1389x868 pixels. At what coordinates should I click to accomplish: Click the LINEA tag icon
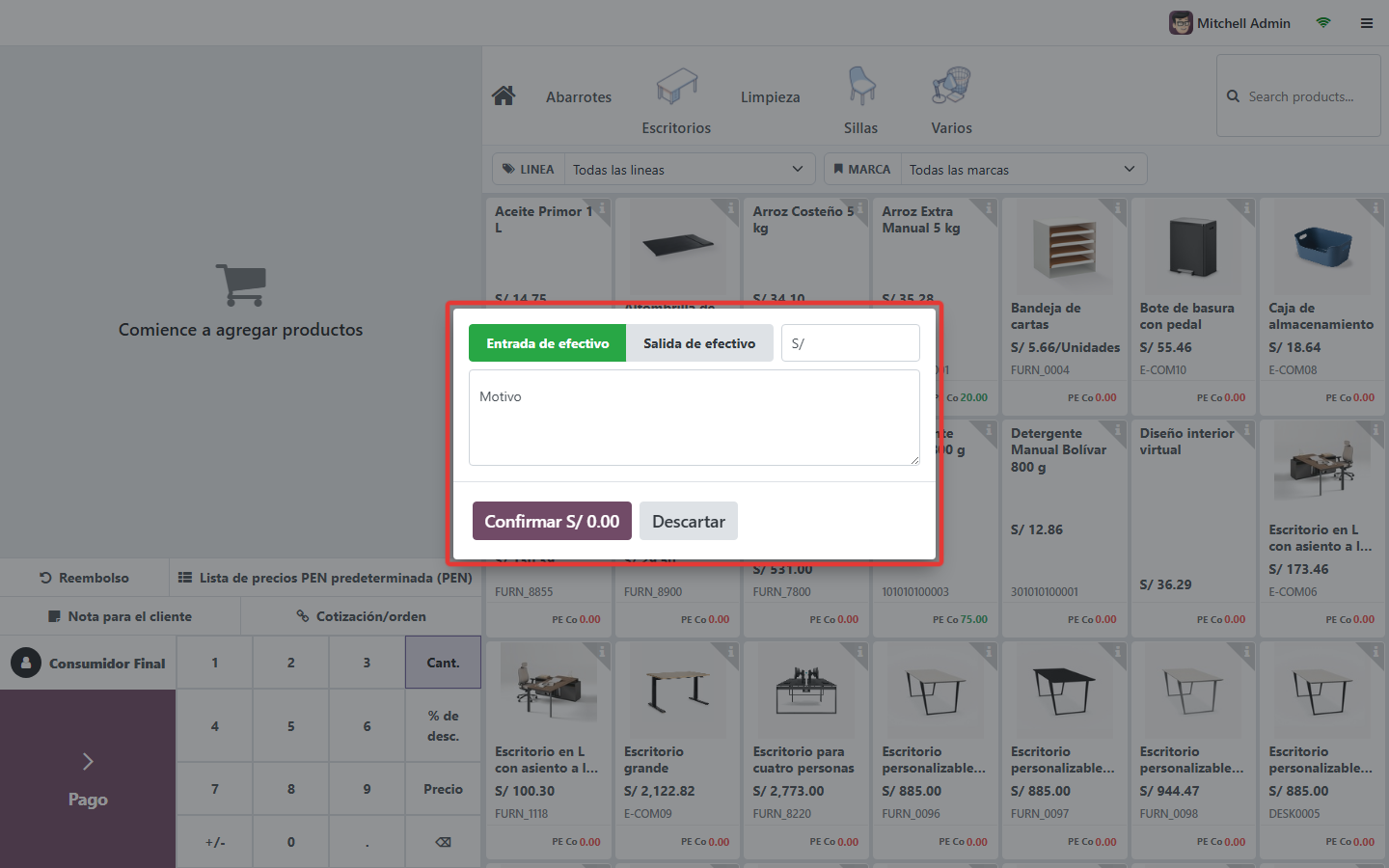(508, 169)
